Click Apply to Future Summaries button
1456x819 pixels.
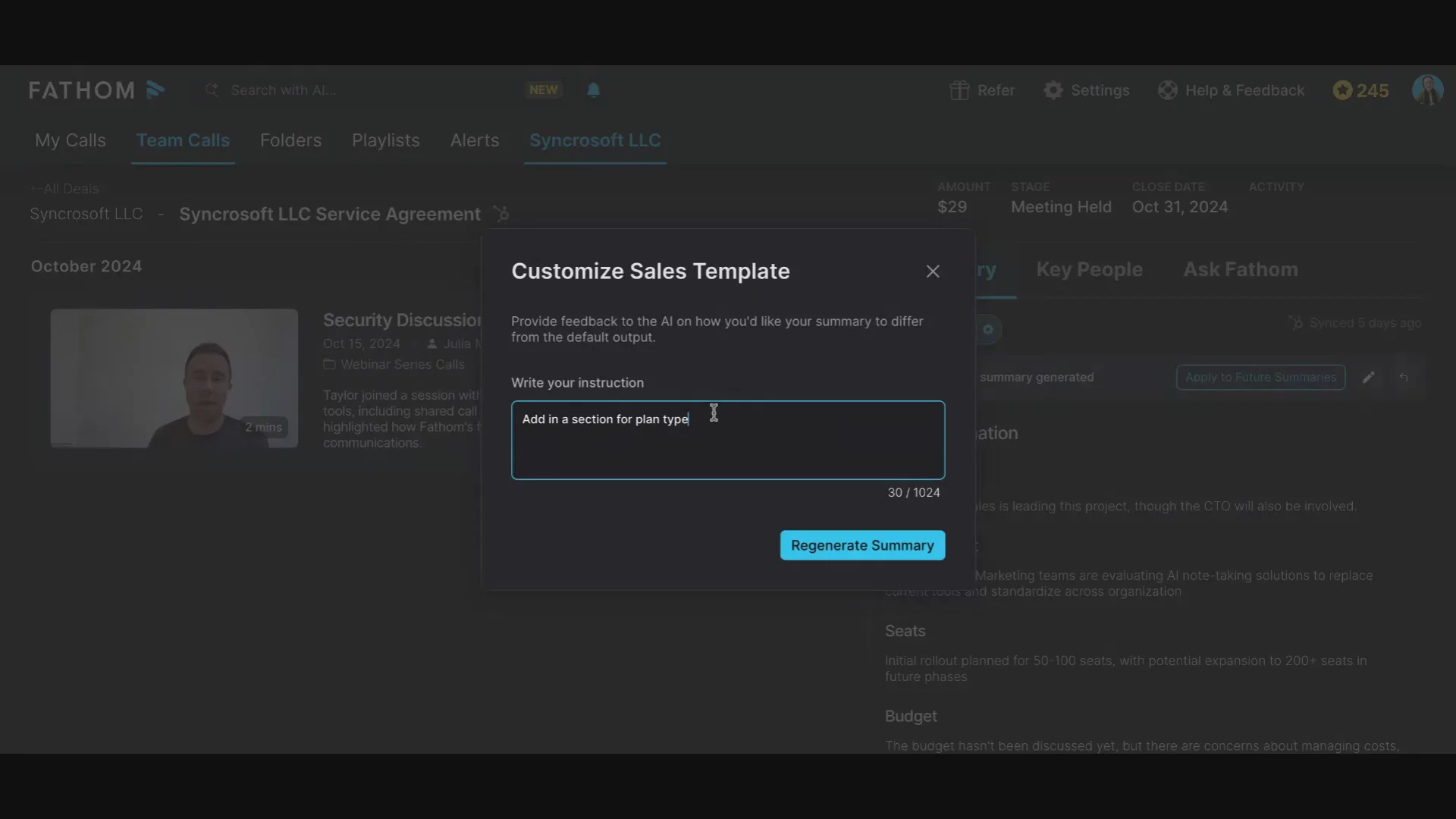pos(1260,377)
